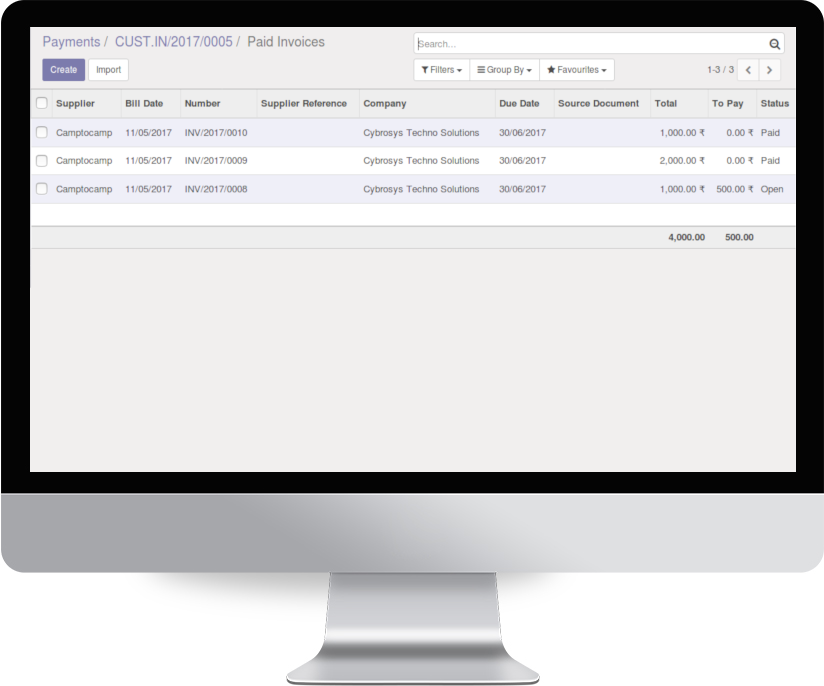Screen dimensions: 824x686
Task: Open invoice INV/2017/0008
Action: click(216, 189)
